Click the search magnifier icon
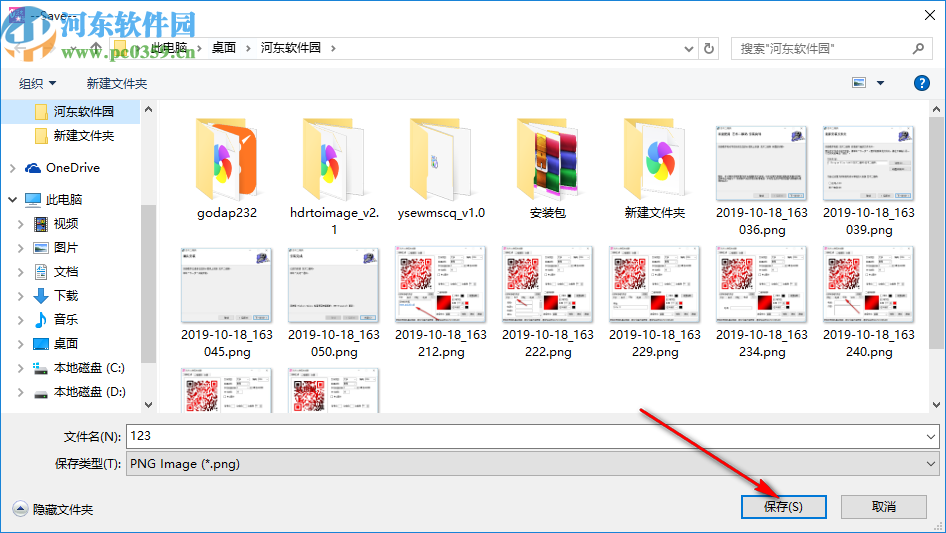The height and width of the screenshot is (533, 946). (918, 48)
